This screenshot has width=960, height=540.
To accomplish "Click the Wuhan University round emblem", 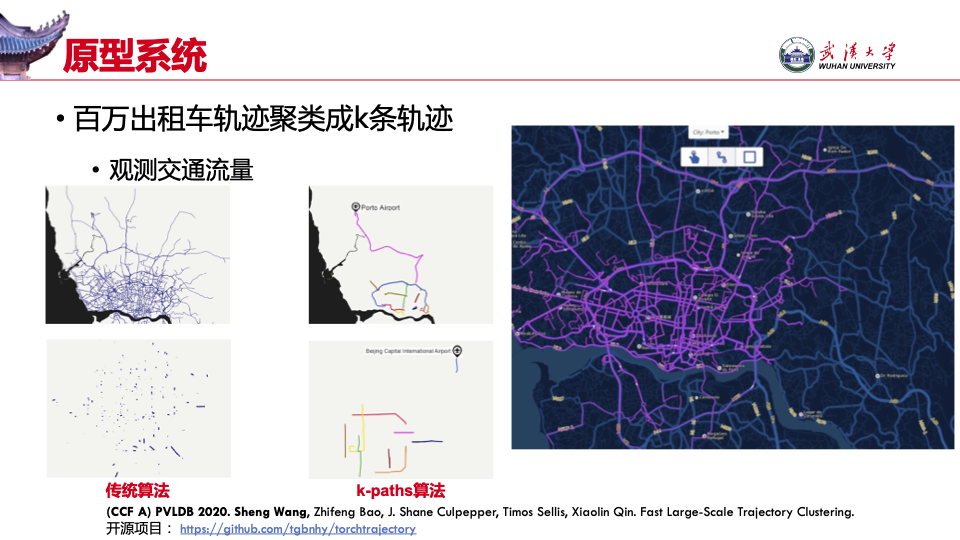I will pyautogui.click(x=796, y=55).
